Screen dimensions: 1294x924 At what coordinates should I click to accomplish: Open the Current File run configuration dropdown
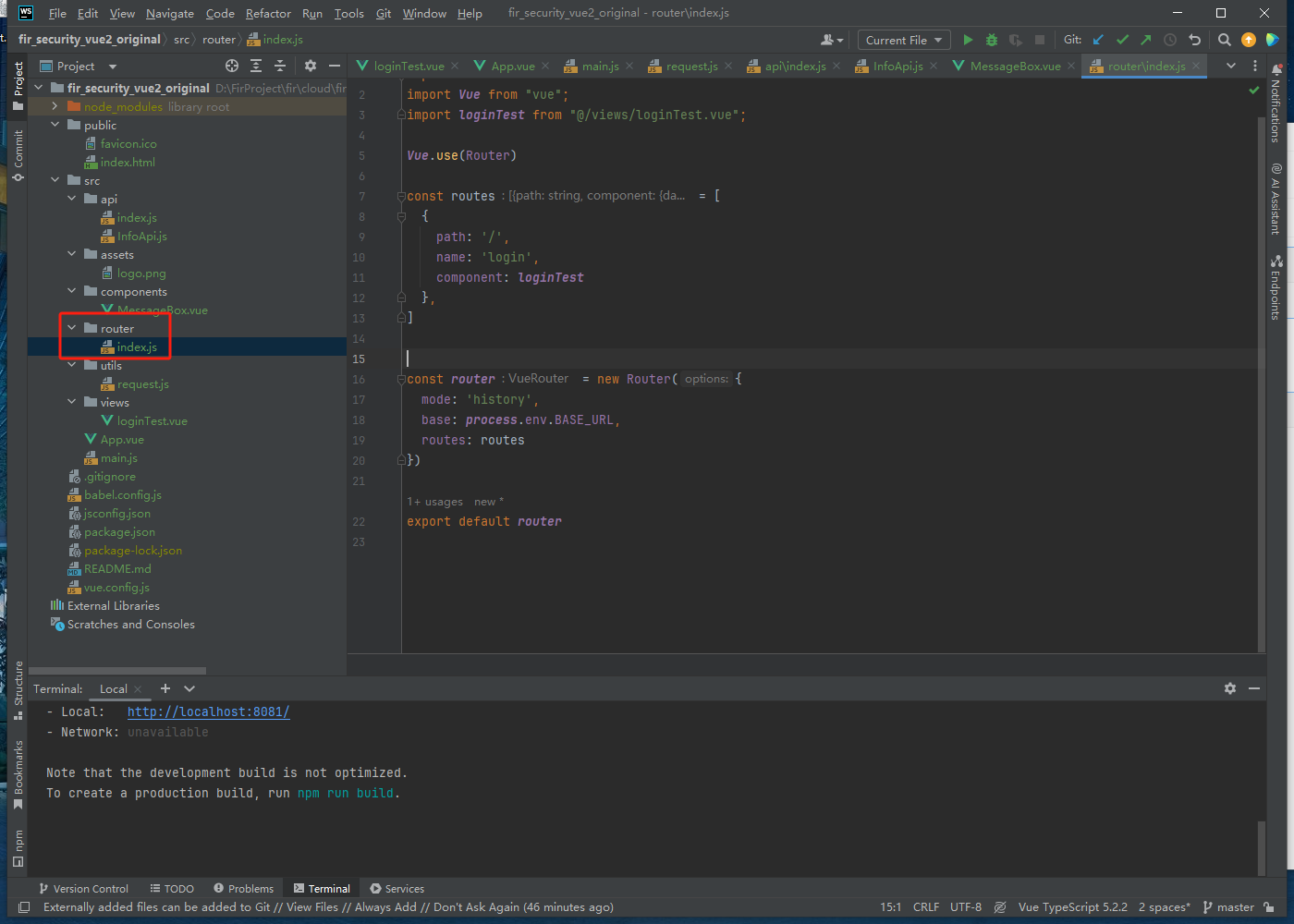(x=904, y=40)
